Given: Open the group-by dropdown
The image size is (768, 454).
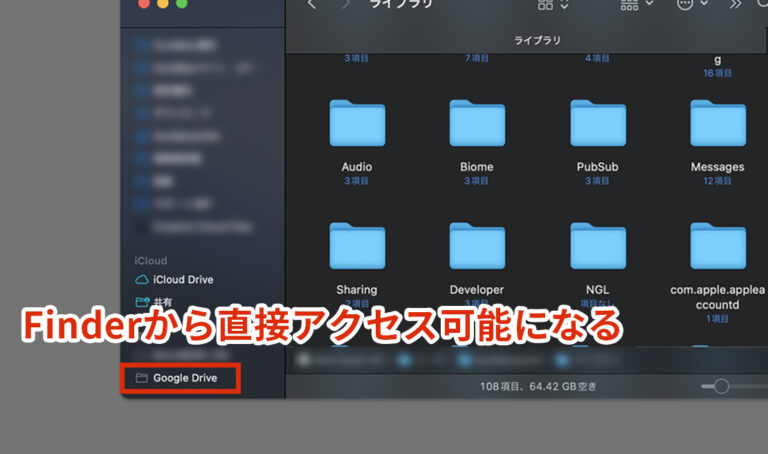Looking at the screenshot, I should coord(636,4).
